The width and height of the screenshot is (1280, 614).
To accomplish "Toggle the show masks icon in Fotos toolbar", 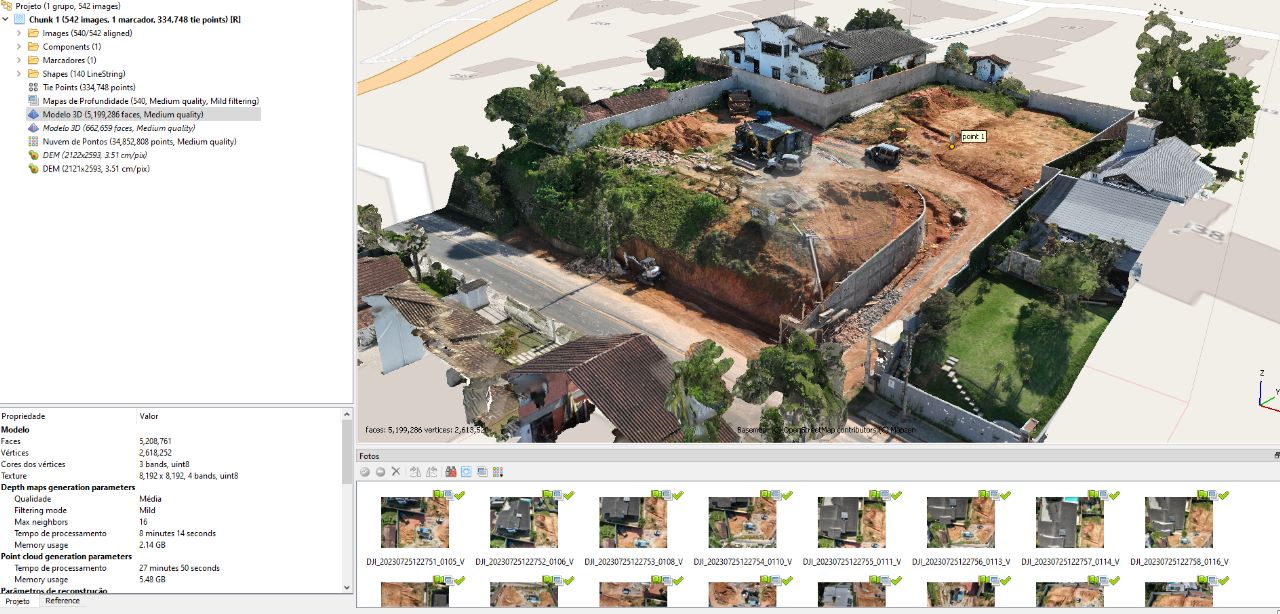I will (481, 471).
